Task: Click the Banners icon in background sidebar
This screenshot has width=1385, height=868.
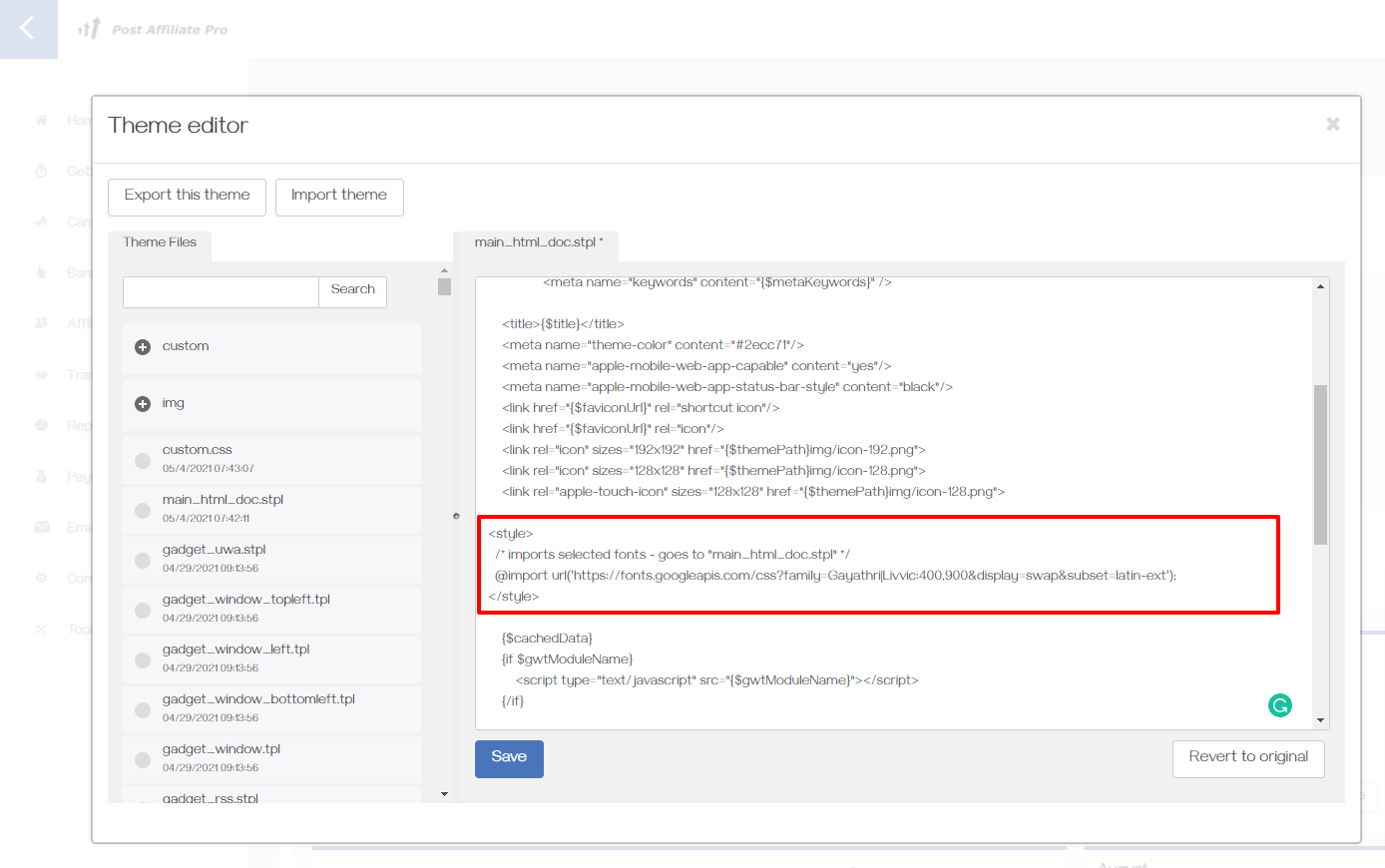Action: 42,272
